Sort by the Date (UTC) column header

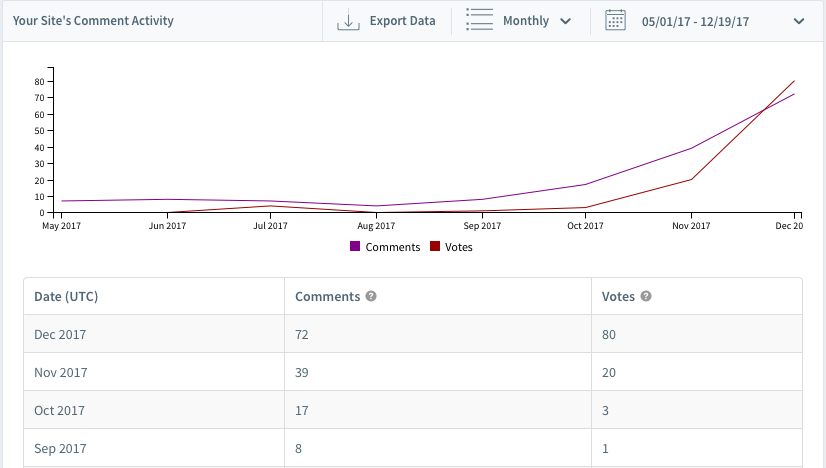pyautogui.click(x=66, y=297)
